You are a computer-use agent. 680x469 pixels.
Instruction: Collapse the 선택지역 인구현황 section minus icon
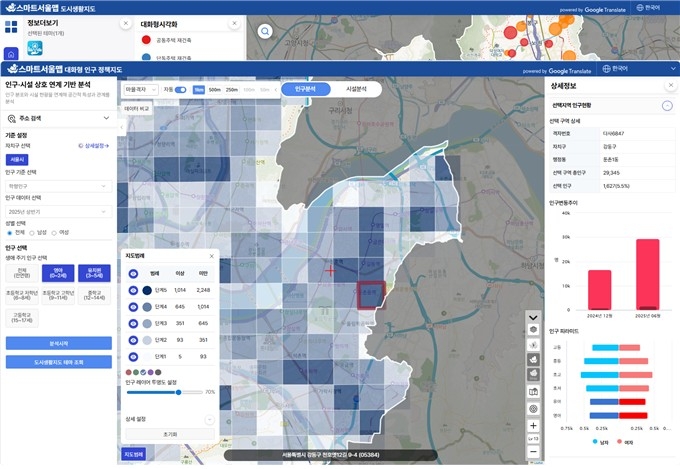pyautogui.click(x=667, y=105)
